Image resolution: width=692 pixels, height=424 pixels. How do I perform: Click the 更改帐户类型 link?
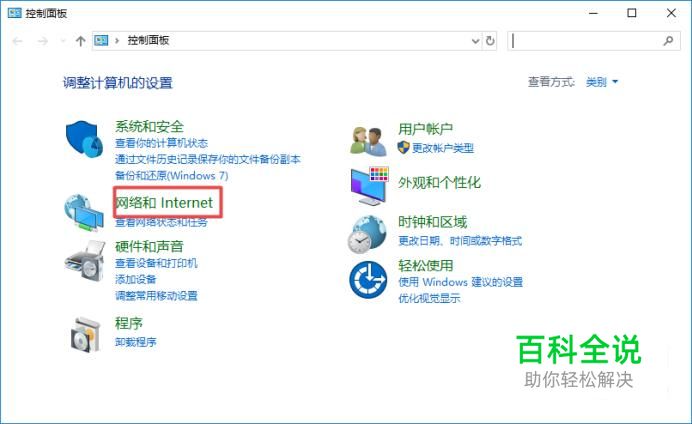(x=443, y=148)
